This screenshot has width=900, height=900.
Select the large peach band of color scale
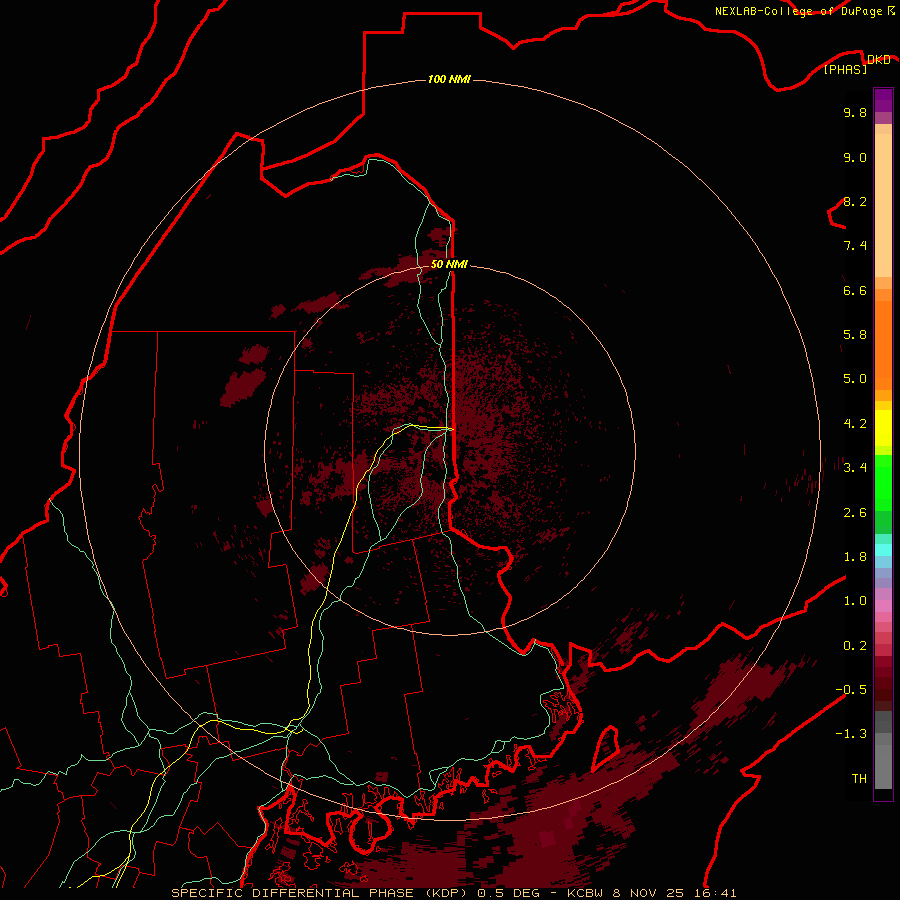tap(883, 205)
